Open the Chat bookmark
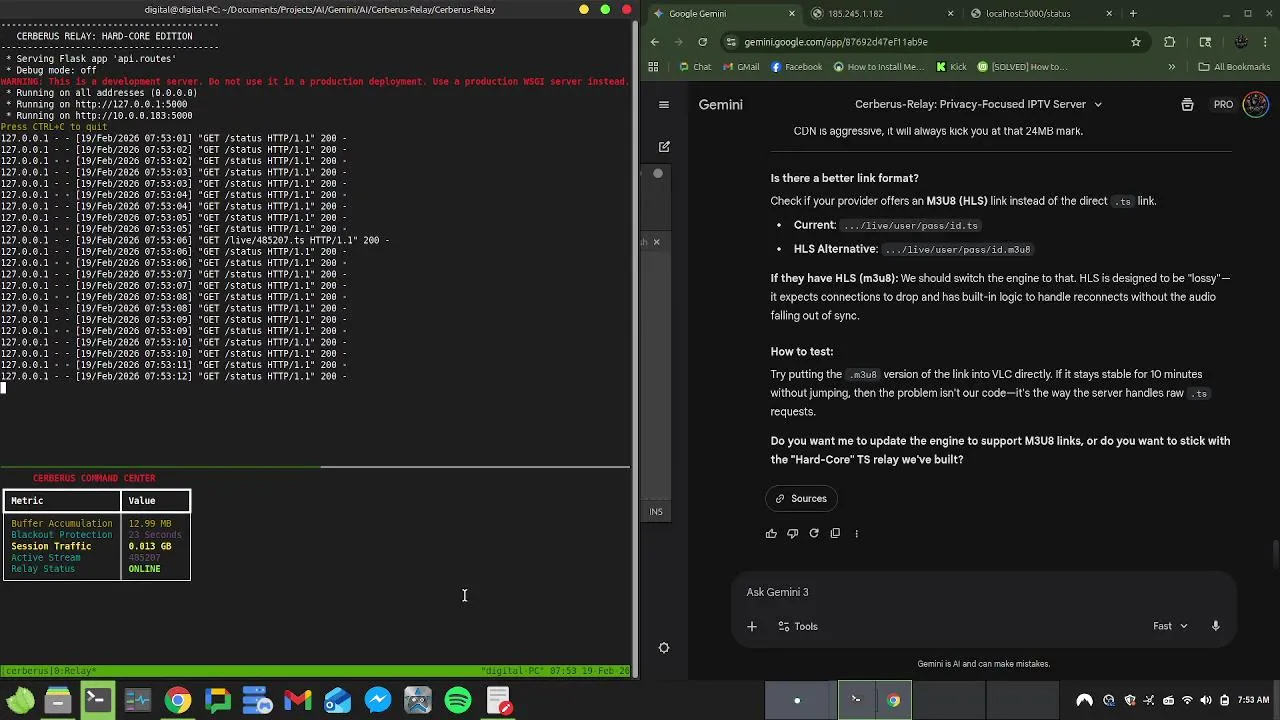1280x720 pixels. (695, 67)
